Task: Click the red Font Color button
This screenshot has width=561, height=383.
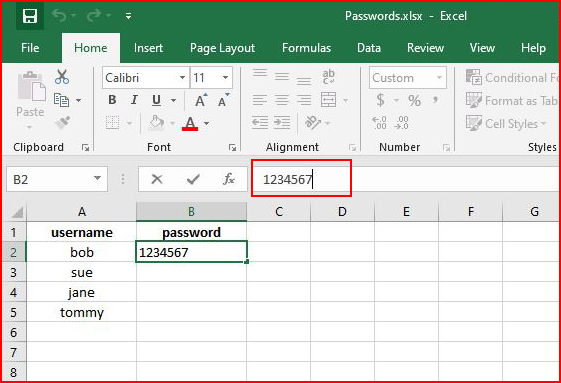Action: tap(190, 123)
